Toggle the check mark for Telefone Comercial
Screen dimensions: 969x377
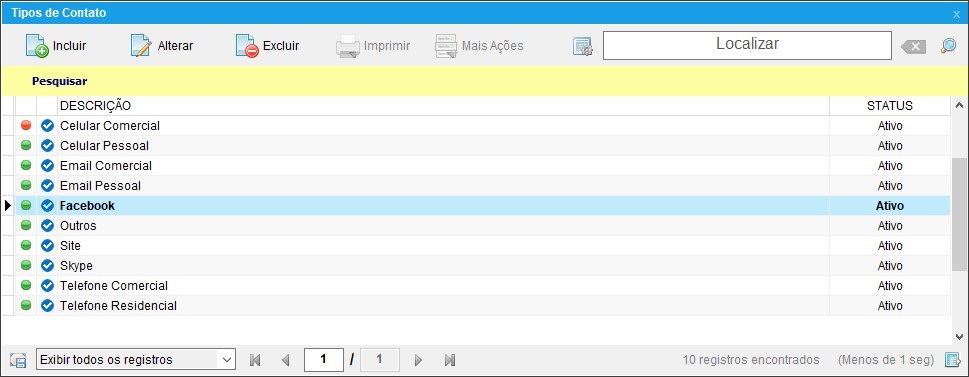(x=48, y=286)
